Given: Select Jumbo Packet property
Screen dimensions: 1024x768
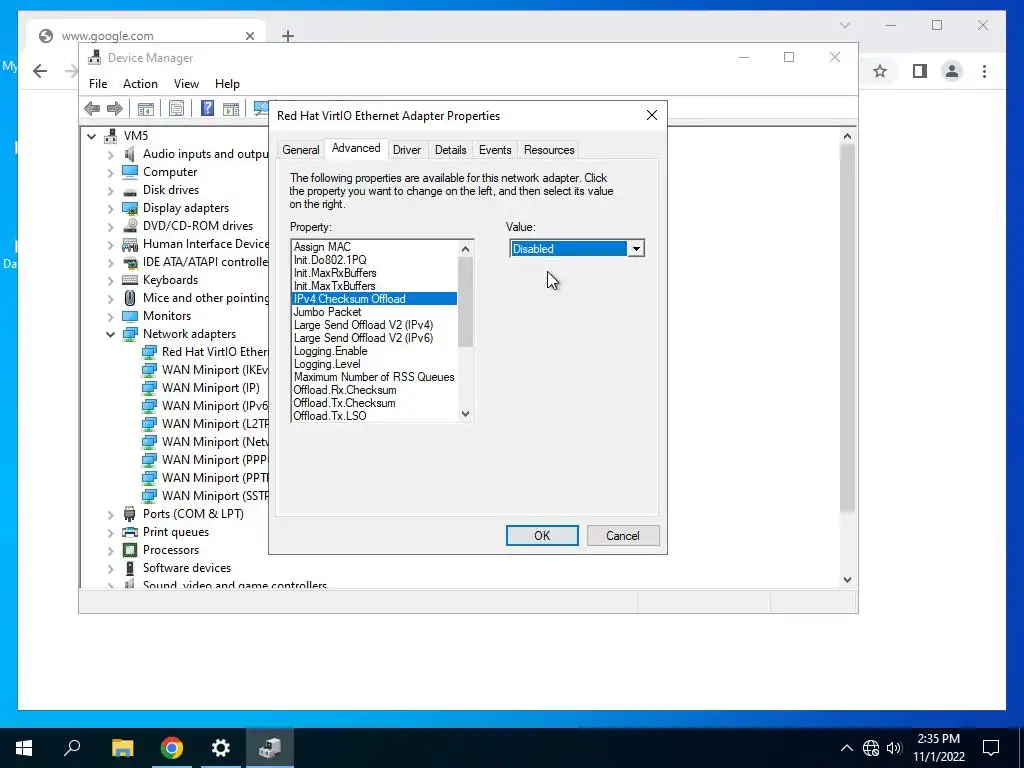Looking at the screenshot, I should tap(374, 312).
